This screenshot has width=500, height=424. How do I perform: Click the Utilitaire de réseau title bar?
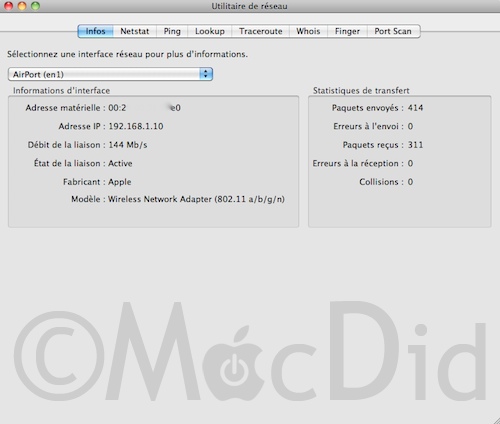(249, 6)
